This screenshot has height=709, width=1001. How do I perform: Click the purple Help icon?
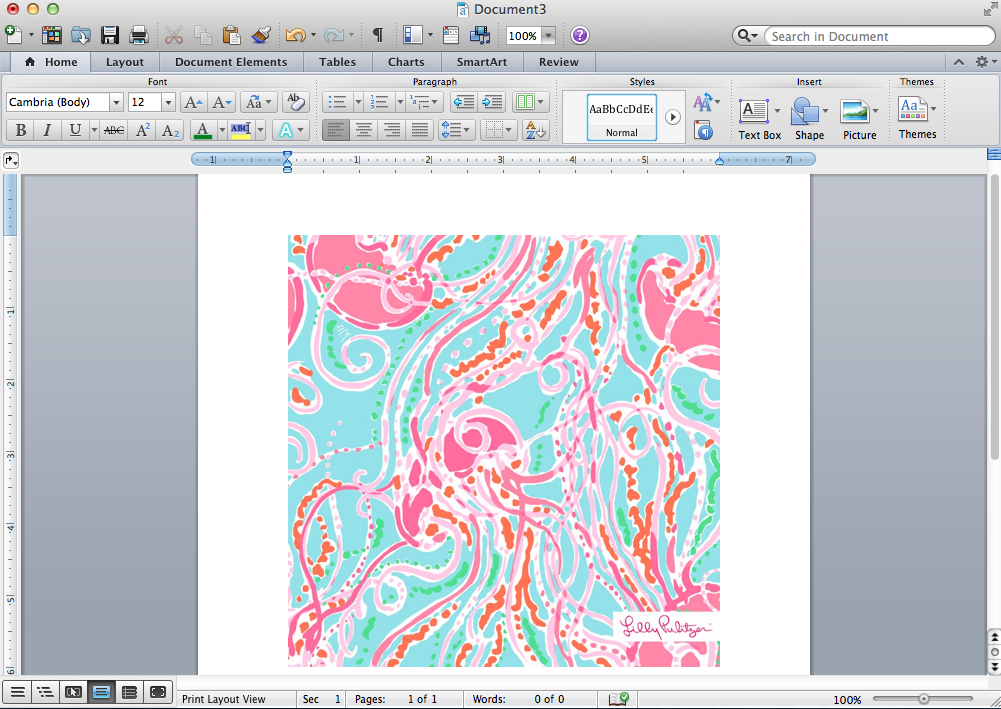580,35
